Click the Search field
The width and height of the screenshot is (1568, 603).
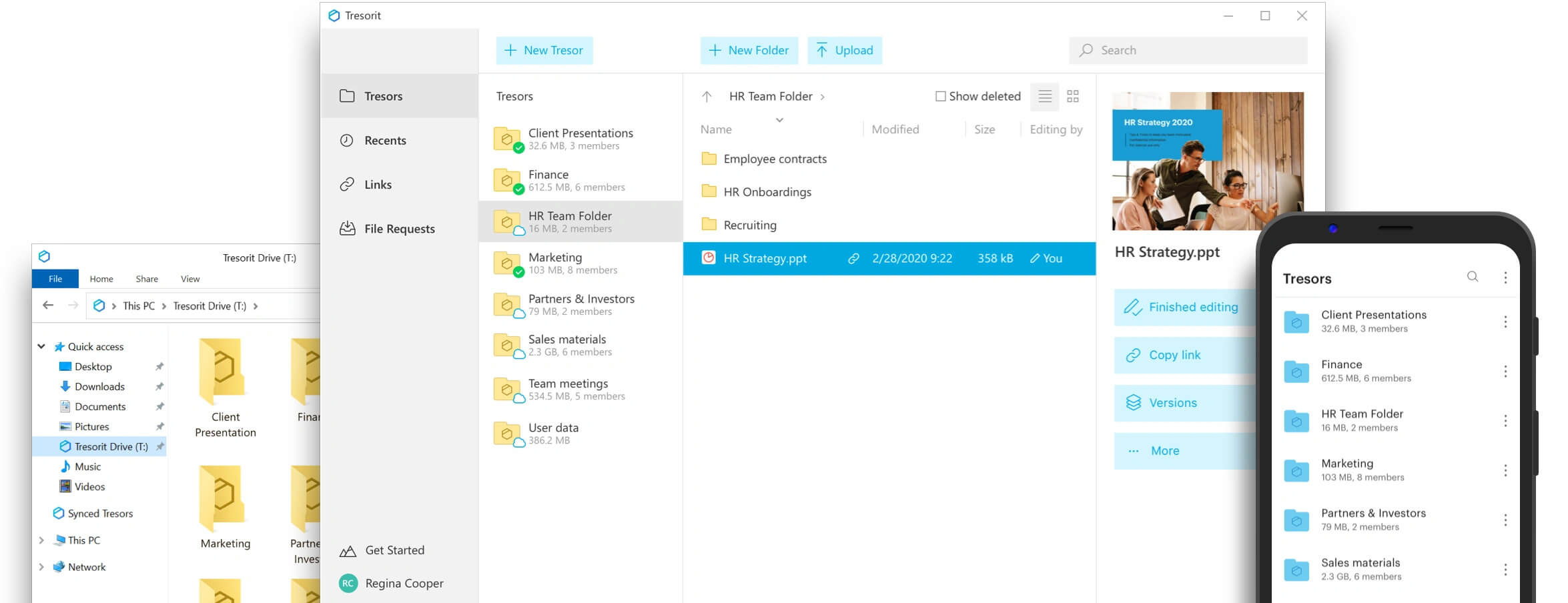point(1188,51)
